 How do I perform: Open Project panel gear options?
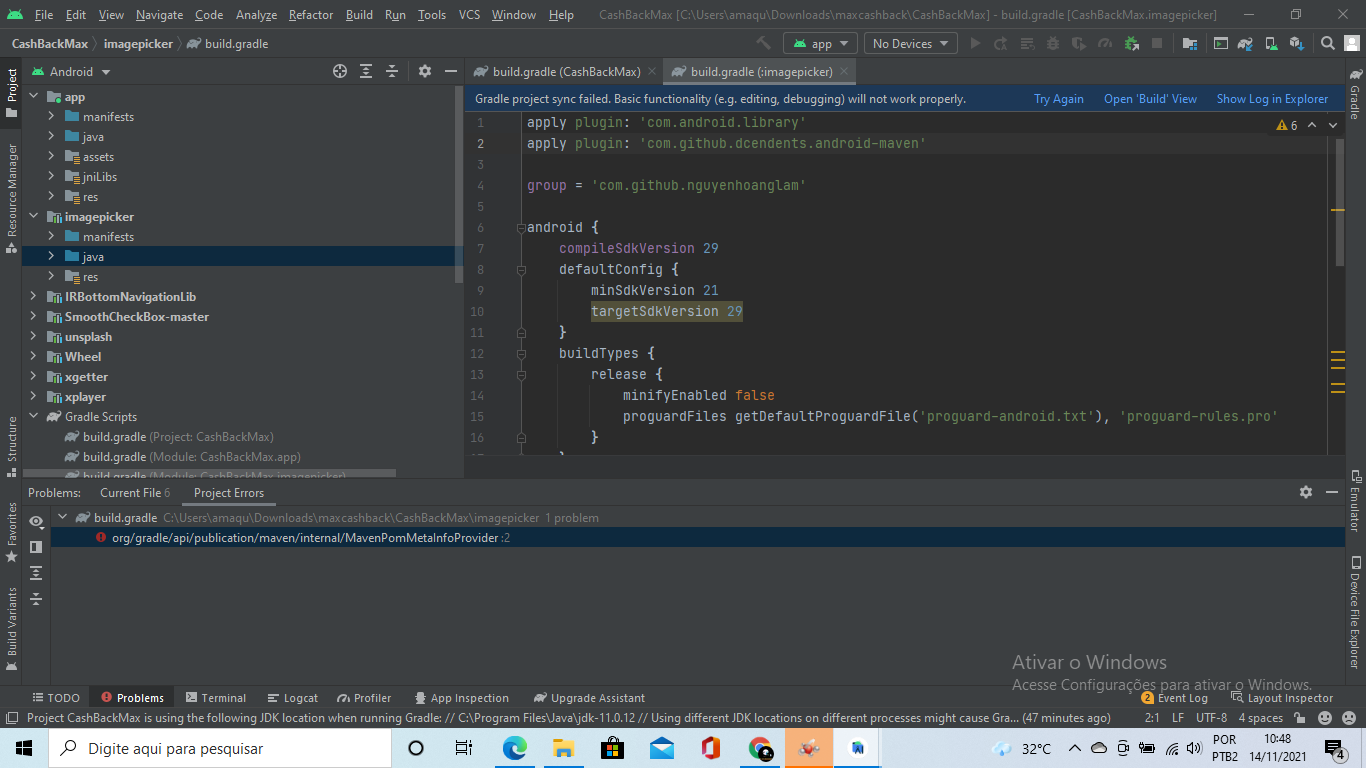(x=424, y=71)
